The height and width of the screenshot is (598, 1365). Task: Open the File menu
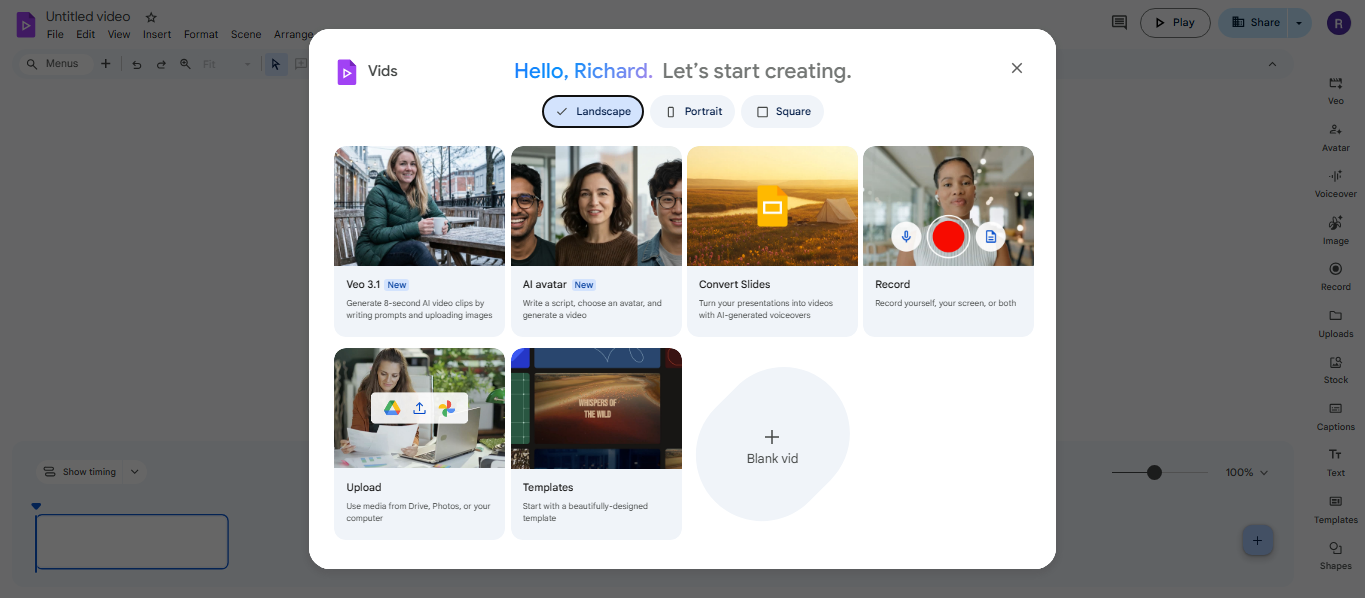tap(55, 35)
